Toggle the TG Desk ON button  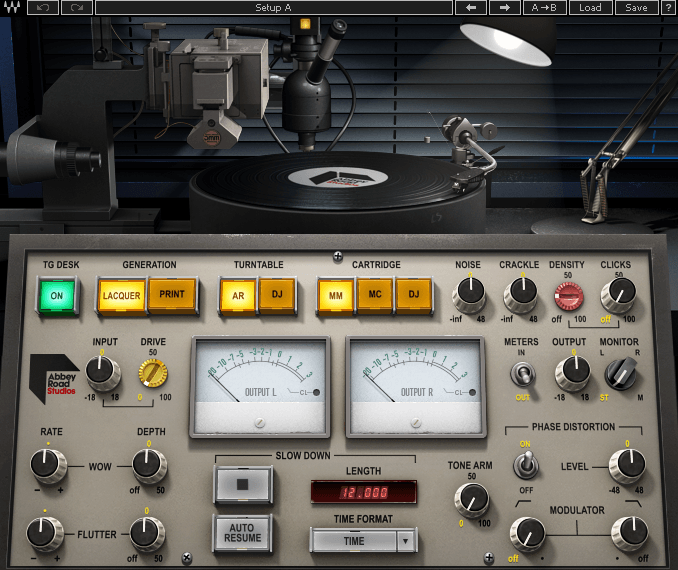pos(57,296)
